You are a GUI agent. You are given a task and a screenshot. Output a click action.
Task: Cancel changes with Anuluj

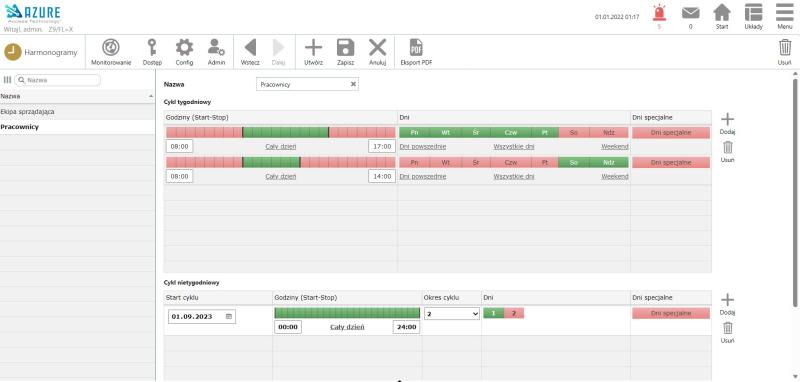[378, 52]
